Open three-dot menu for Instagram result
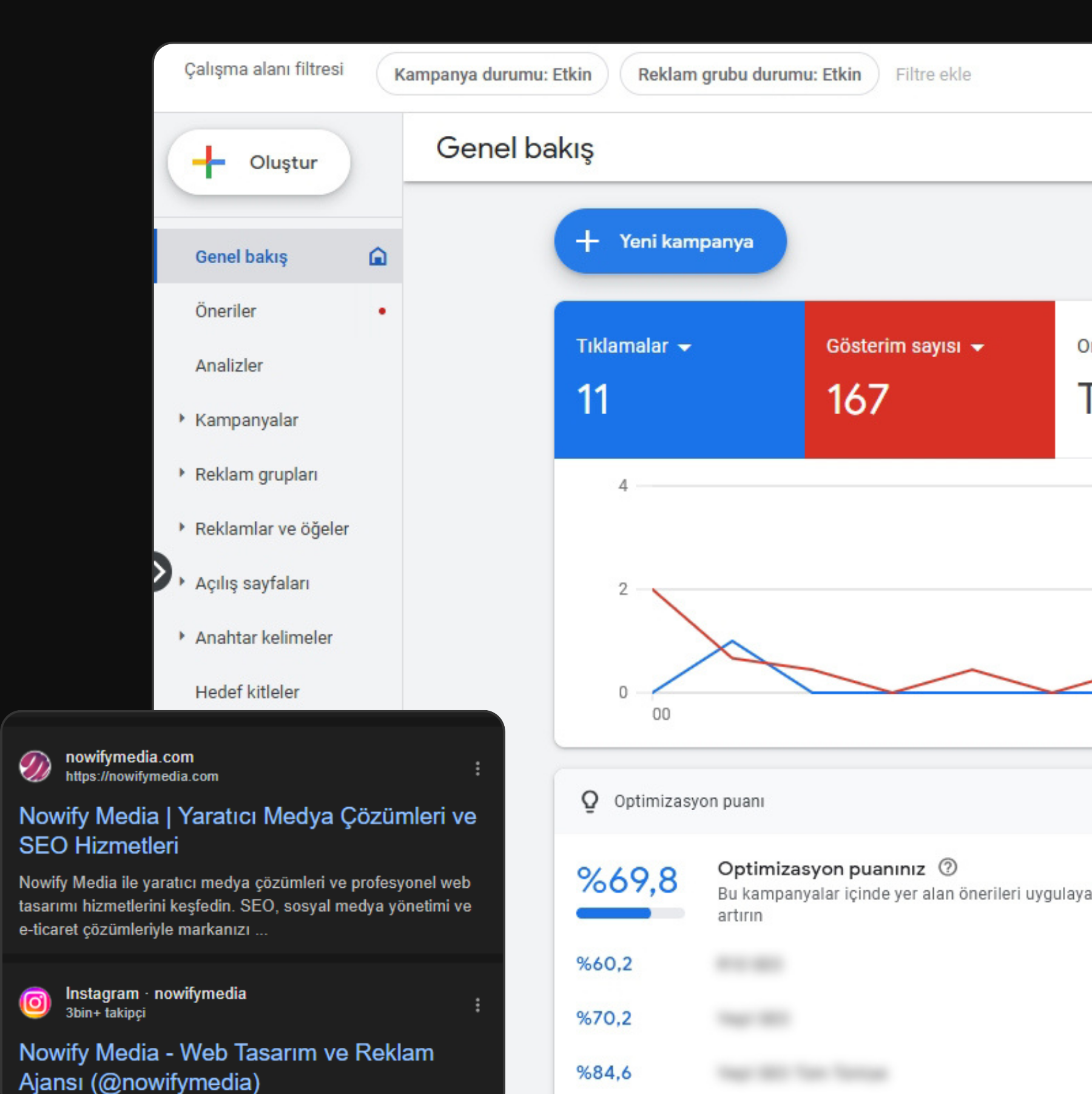This screenshot has width=1092, height=1094. 477,1005
